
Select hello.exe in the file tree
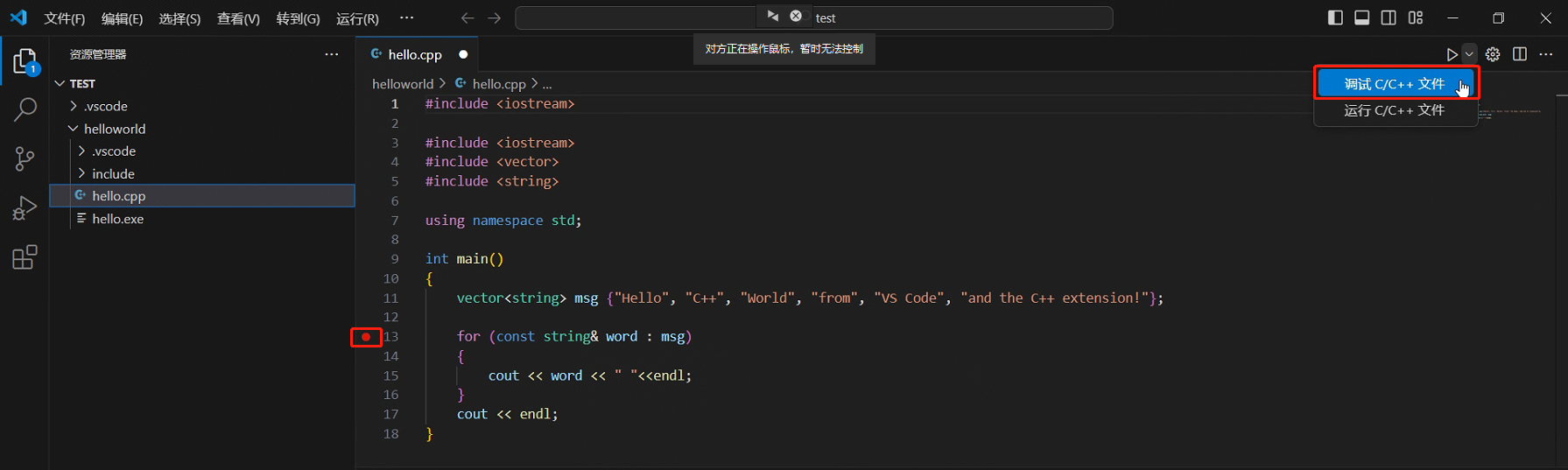[x=202, y=219]
